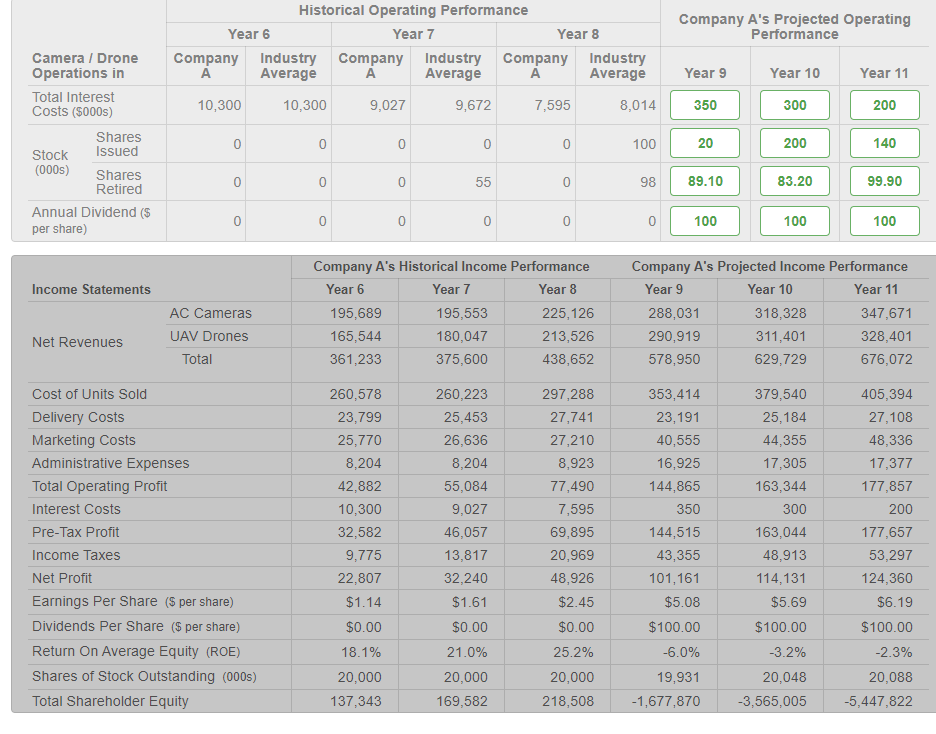
Task: Select Year 7 industry average interest 9,672
Action: [x=473, y=105]
